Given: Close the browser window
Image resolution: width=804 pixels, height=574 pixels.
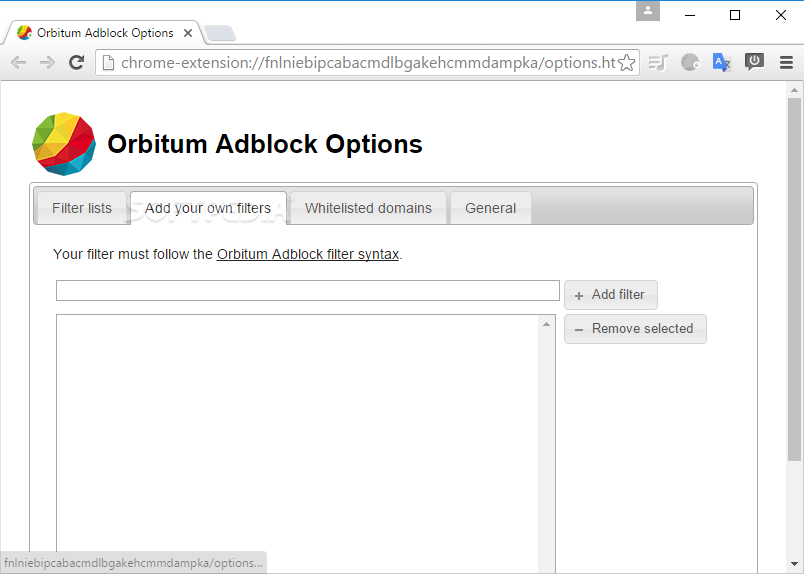Looking at the screenshot, I should click(x=780, y=15).
